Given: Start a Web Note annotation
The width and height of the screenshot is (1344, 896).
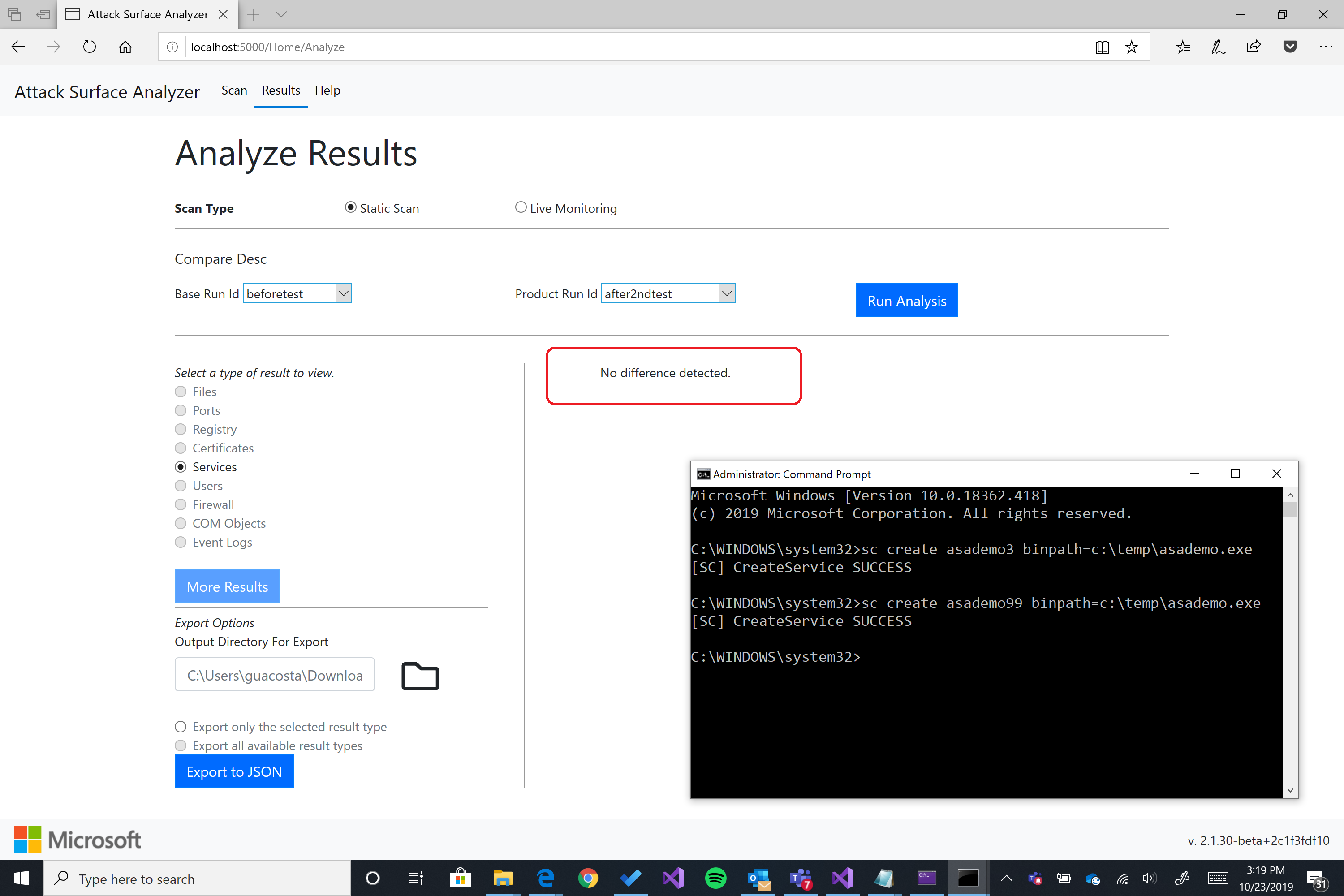Looking at the screenshot, I should [1218, 47].
